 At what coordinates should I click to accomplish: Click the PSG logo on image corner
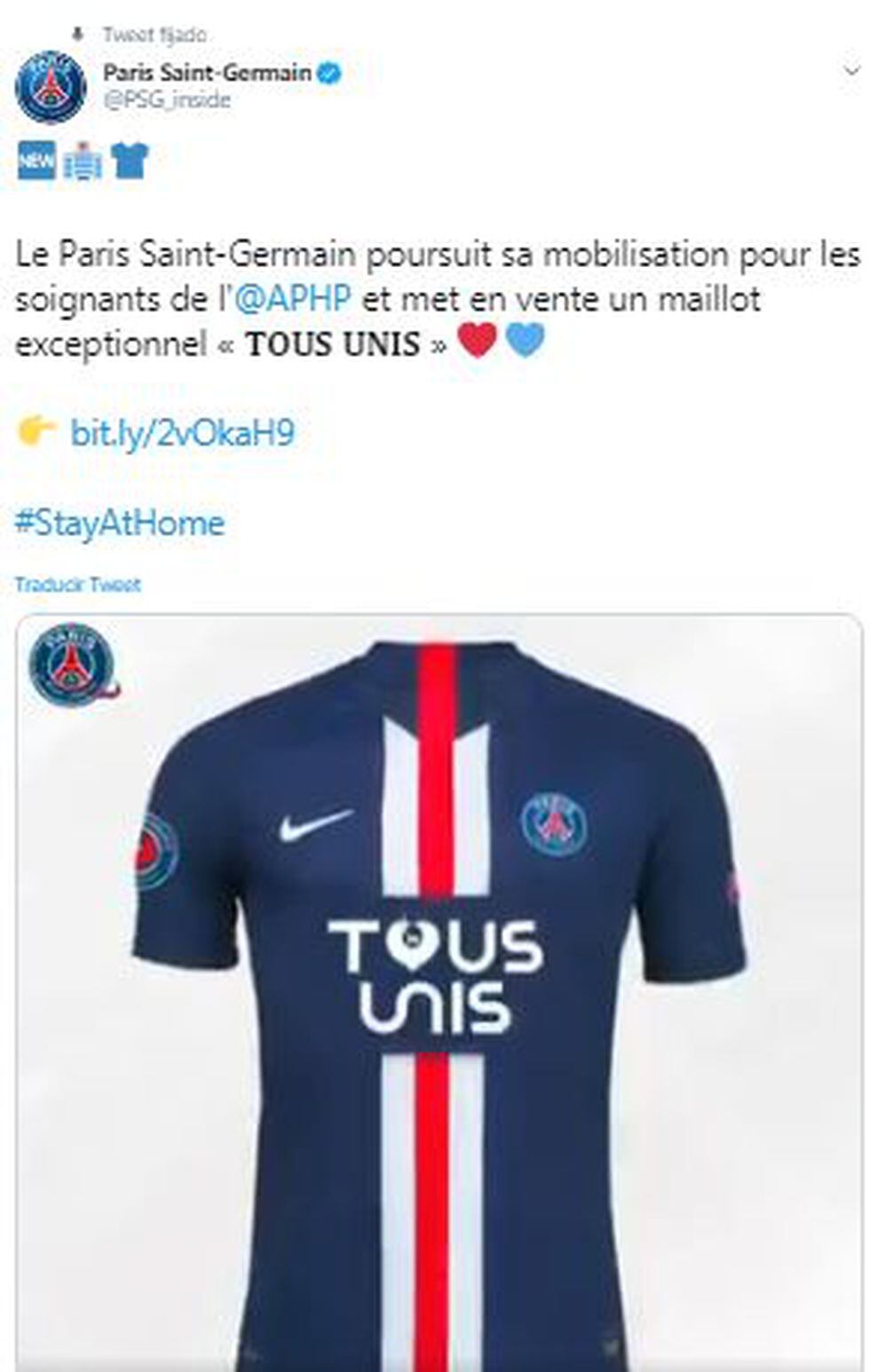pos(72,664)
